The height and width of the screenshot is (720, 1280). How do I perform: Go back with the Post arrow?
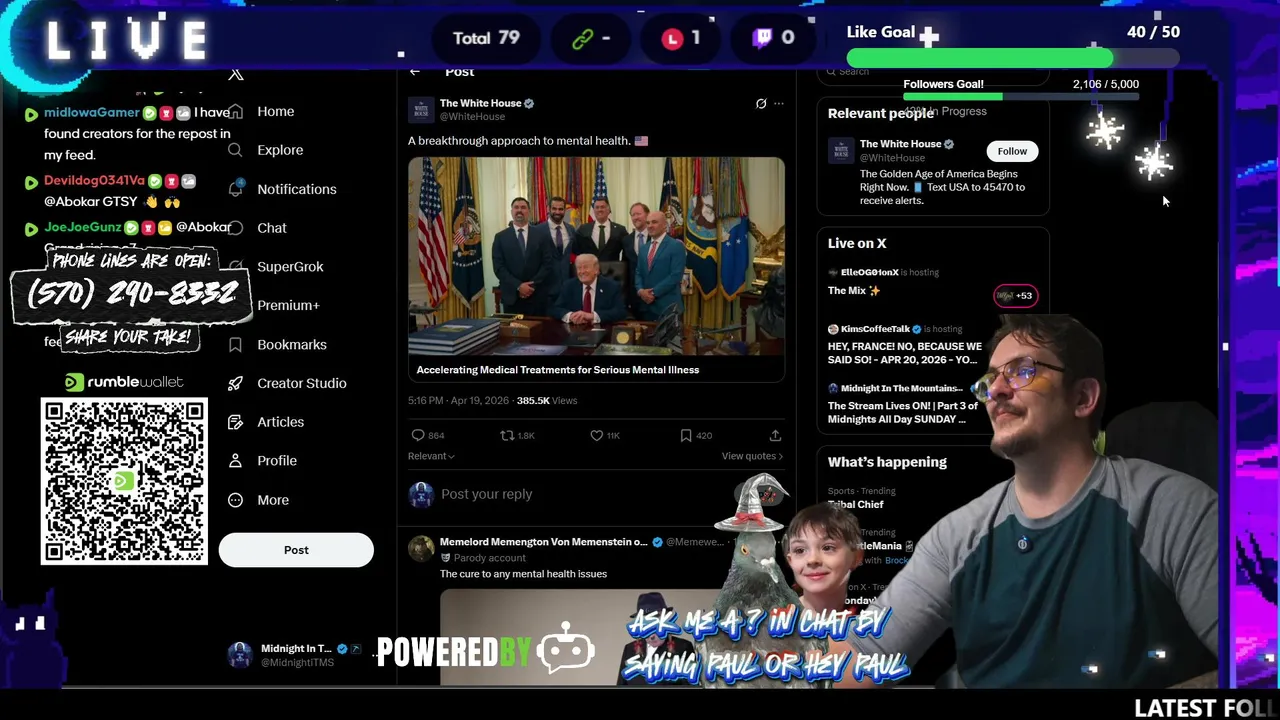tap(415, 72)
